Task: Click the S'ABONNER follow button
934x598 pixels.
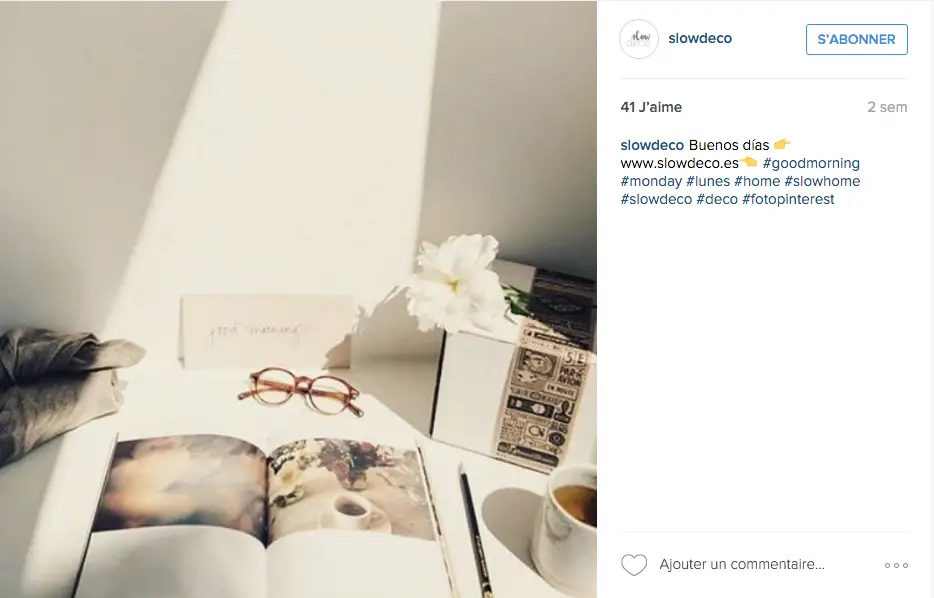Action: click(x=857, y=39)
